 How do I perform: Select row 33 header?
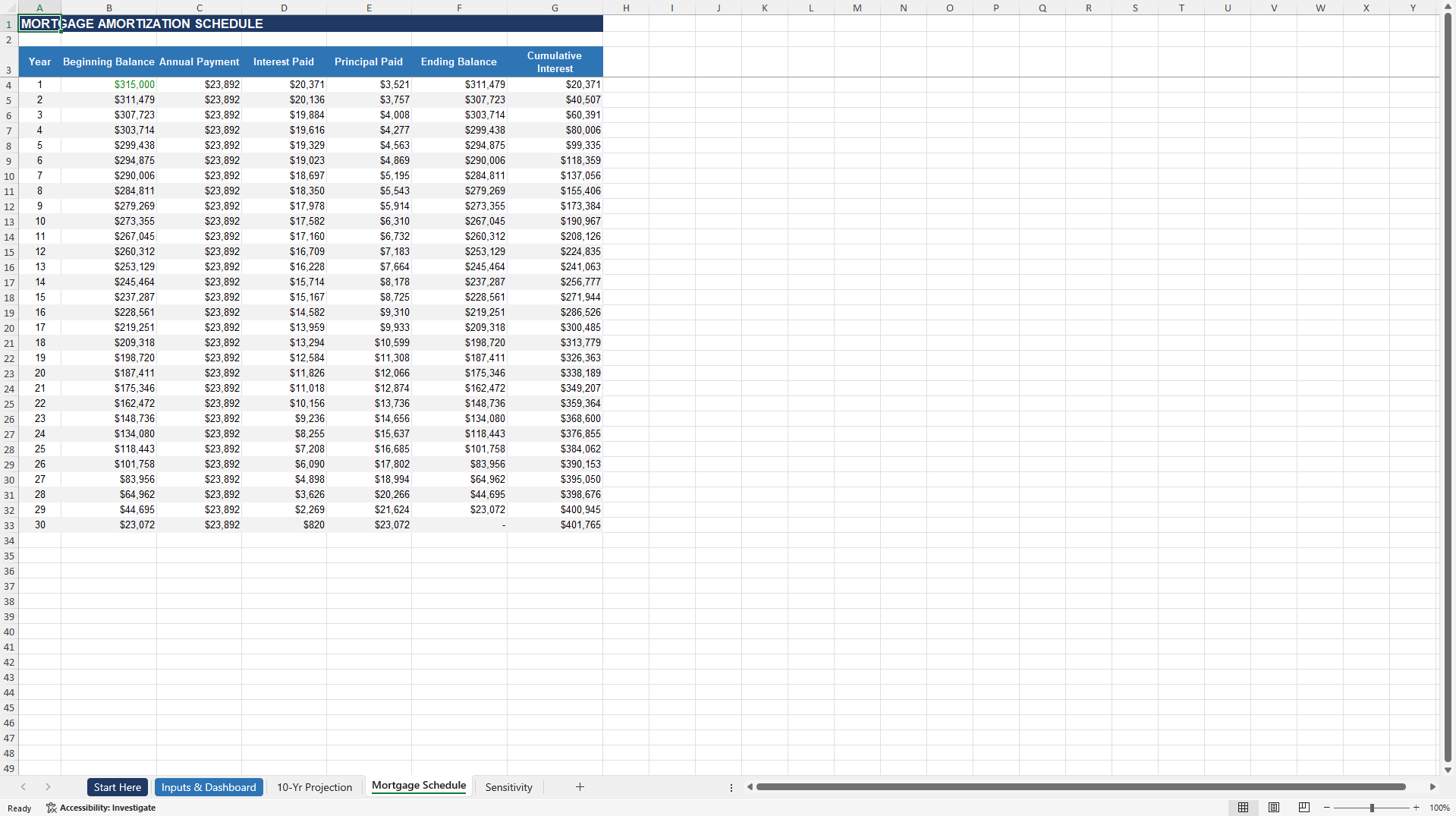click(x=9, y=525)
